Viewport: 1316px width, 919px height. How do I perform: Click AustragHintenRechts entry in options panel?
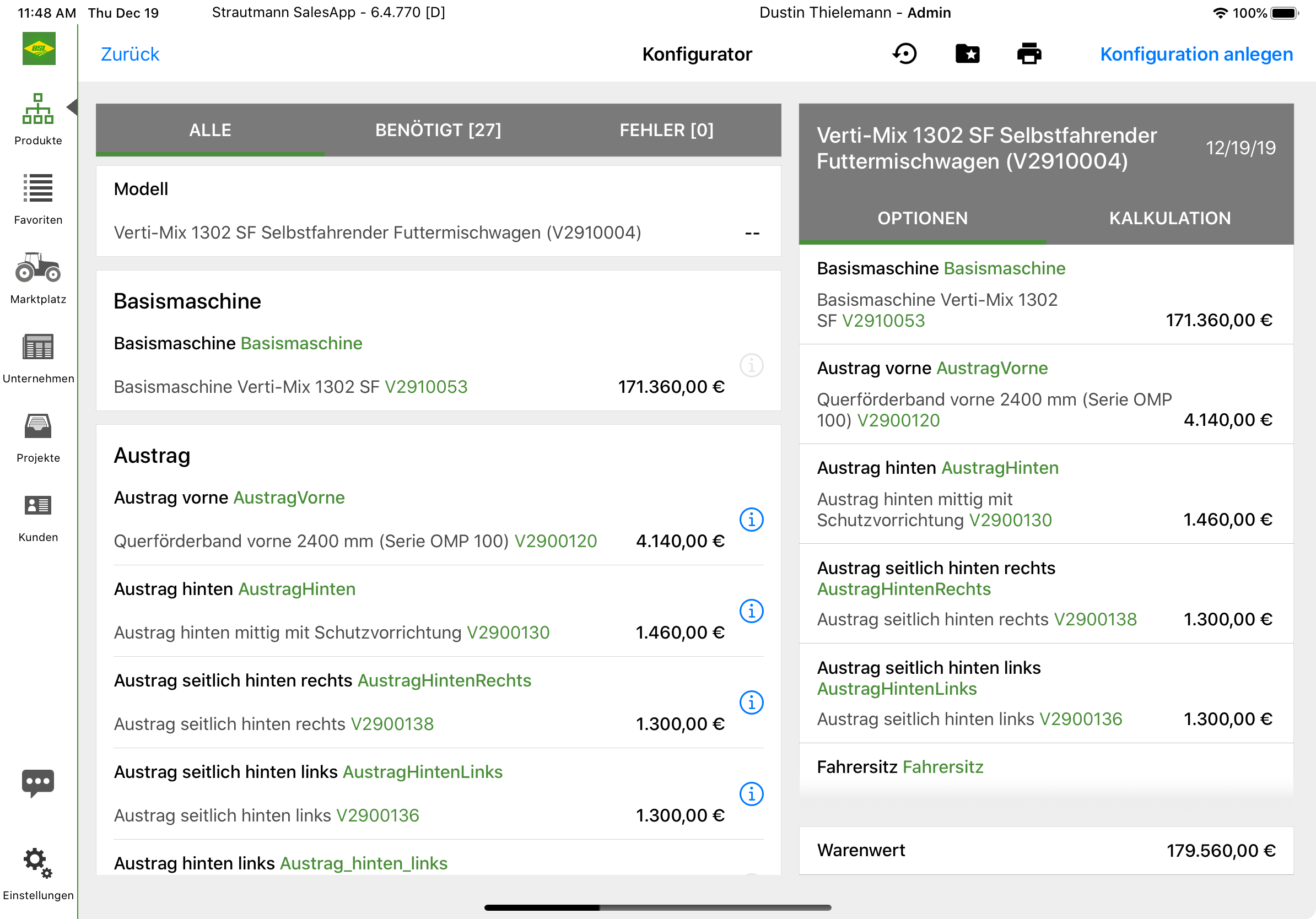[1046, 593]
